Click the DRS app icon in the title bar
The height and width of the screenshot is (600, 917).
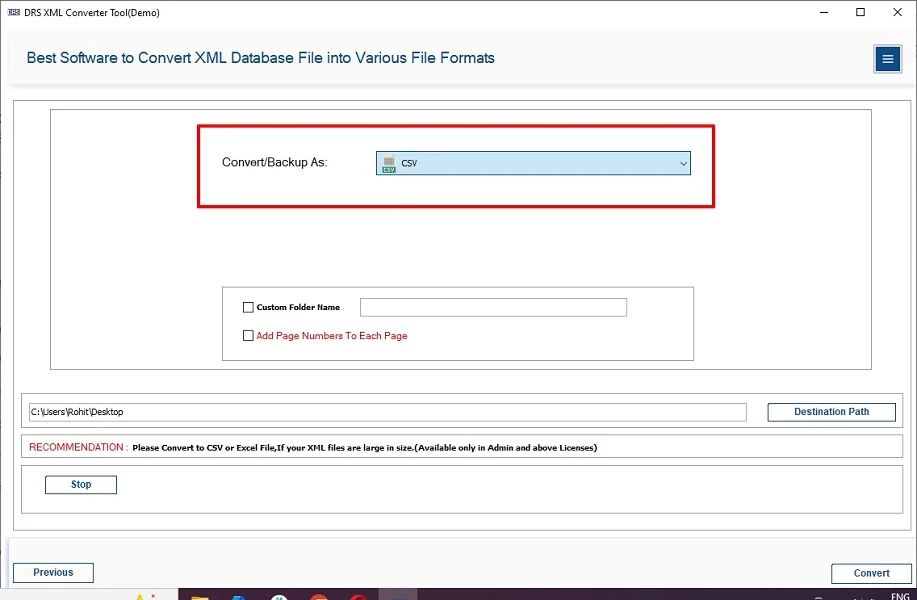(x=13, y=12)
